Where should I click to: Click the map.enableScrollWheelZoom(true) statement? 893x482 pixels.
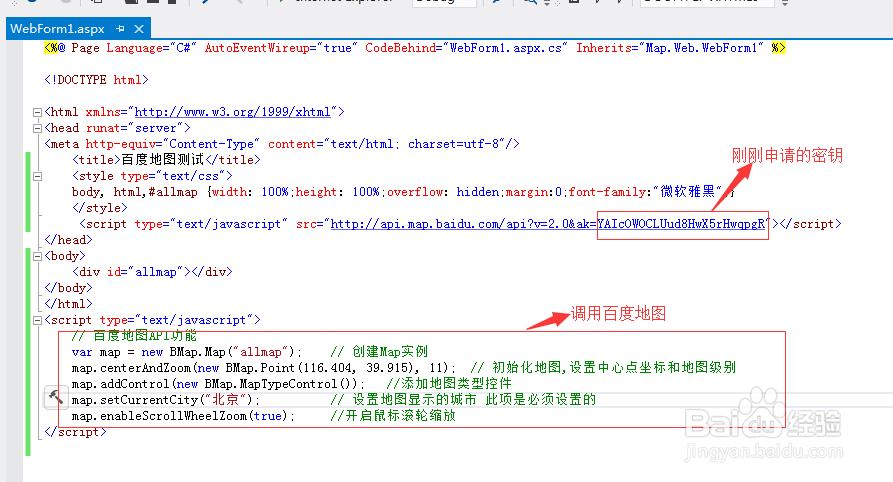click(183, 416)
